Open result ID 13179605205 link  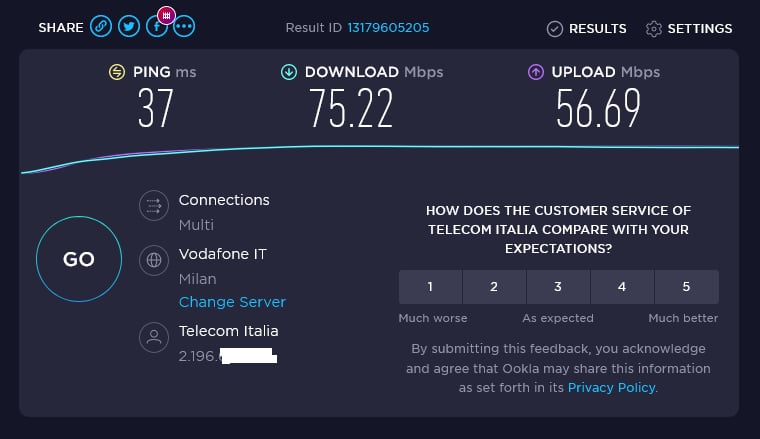click(388, 28)
